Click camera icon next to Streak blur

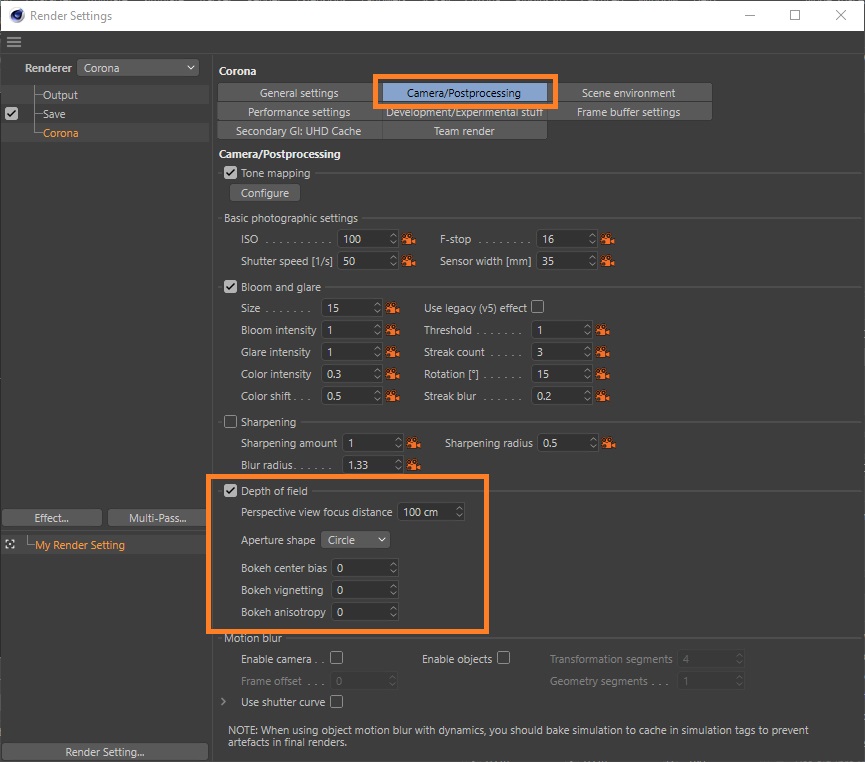coord(602,396)
